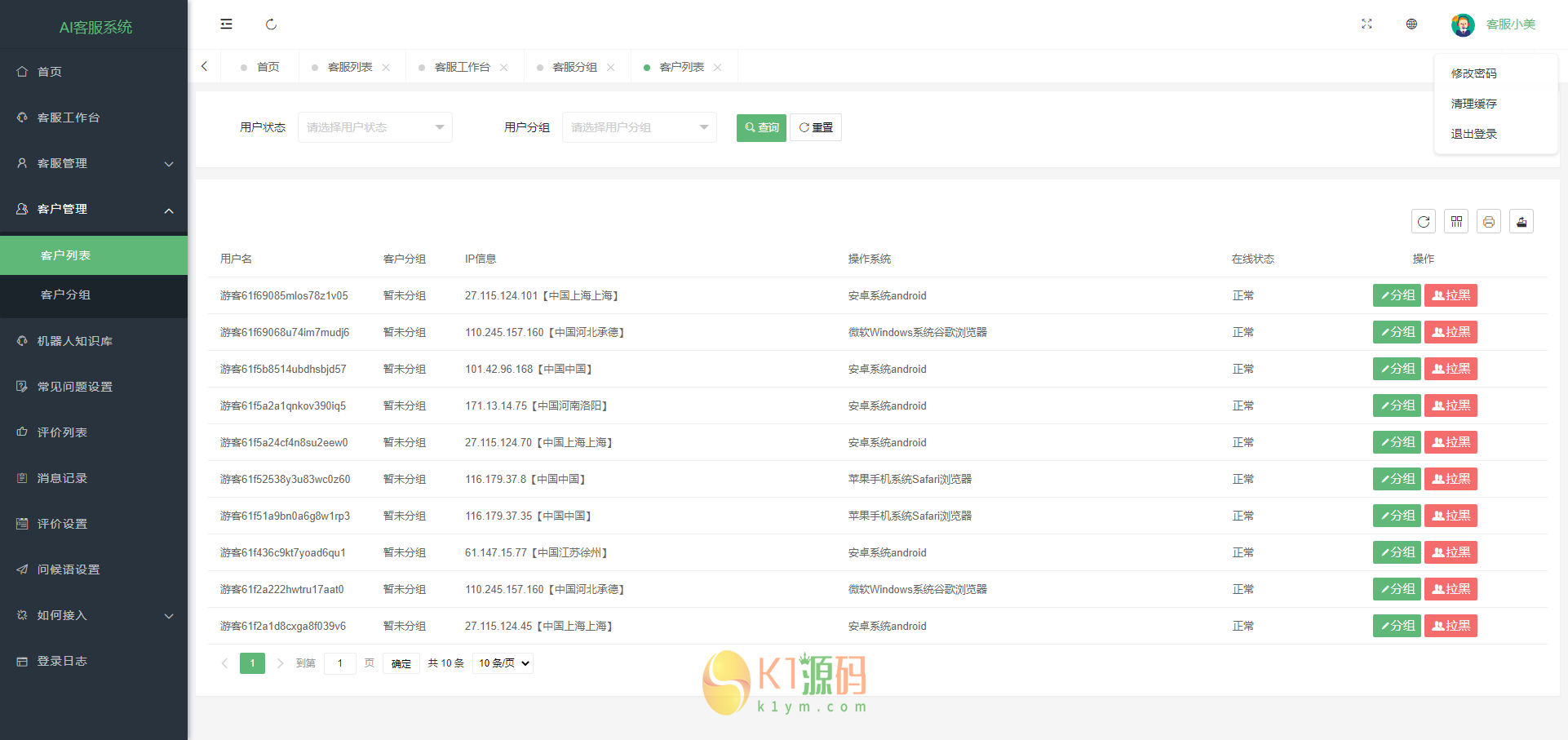Expand the 客服管理 sidebar menu
Screen dimensions: 1568x740
point(94,163)
